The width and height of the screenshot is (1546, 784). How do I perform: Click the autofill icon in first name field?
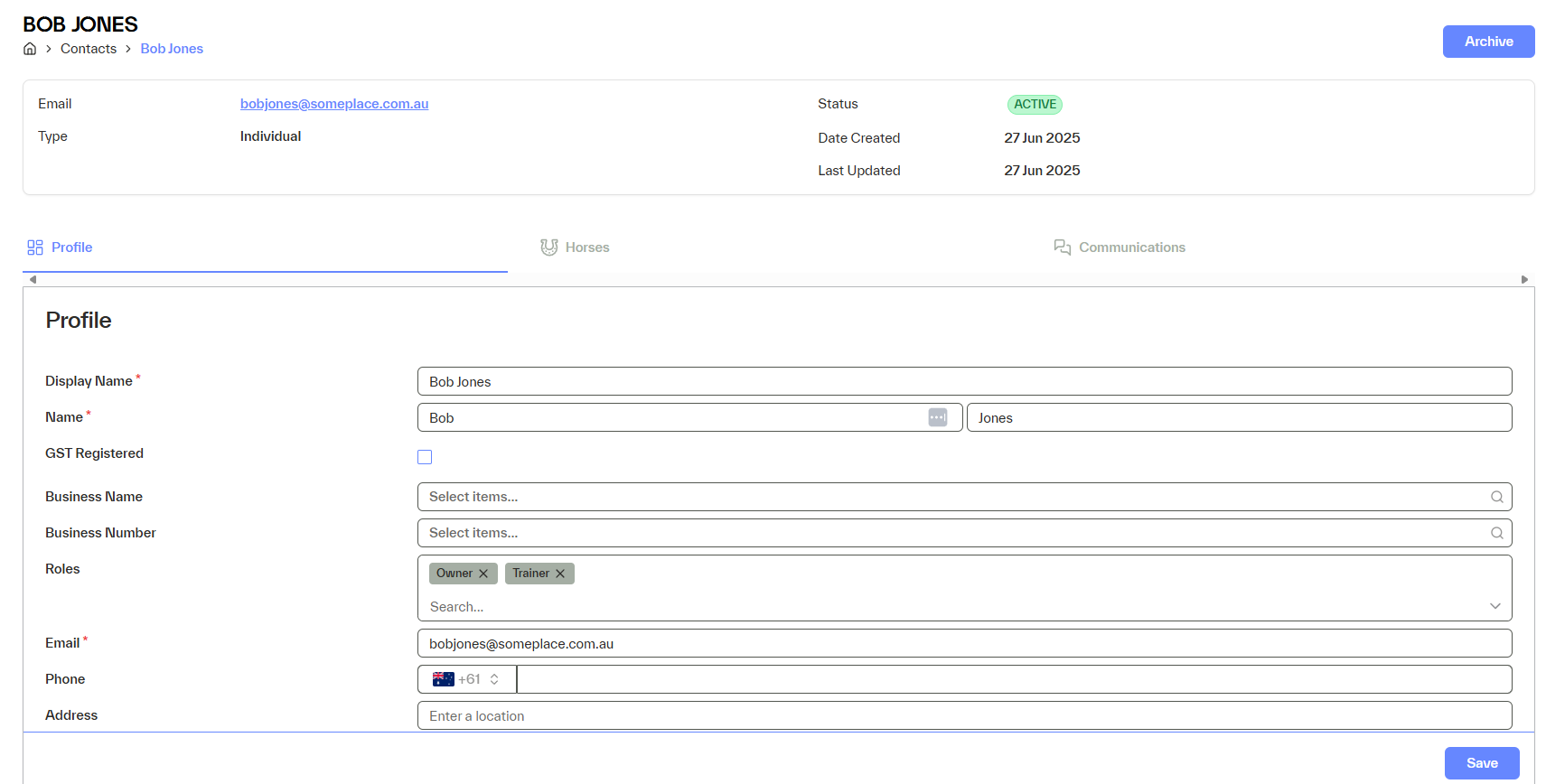(x=937, y=417)
